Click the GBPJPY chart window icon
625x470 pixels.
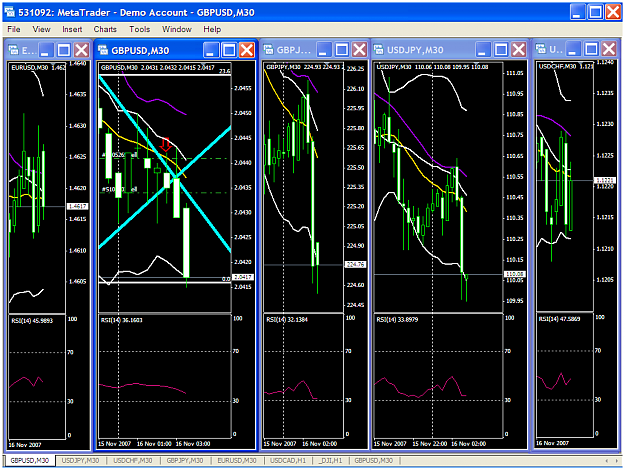click(268, 49)
